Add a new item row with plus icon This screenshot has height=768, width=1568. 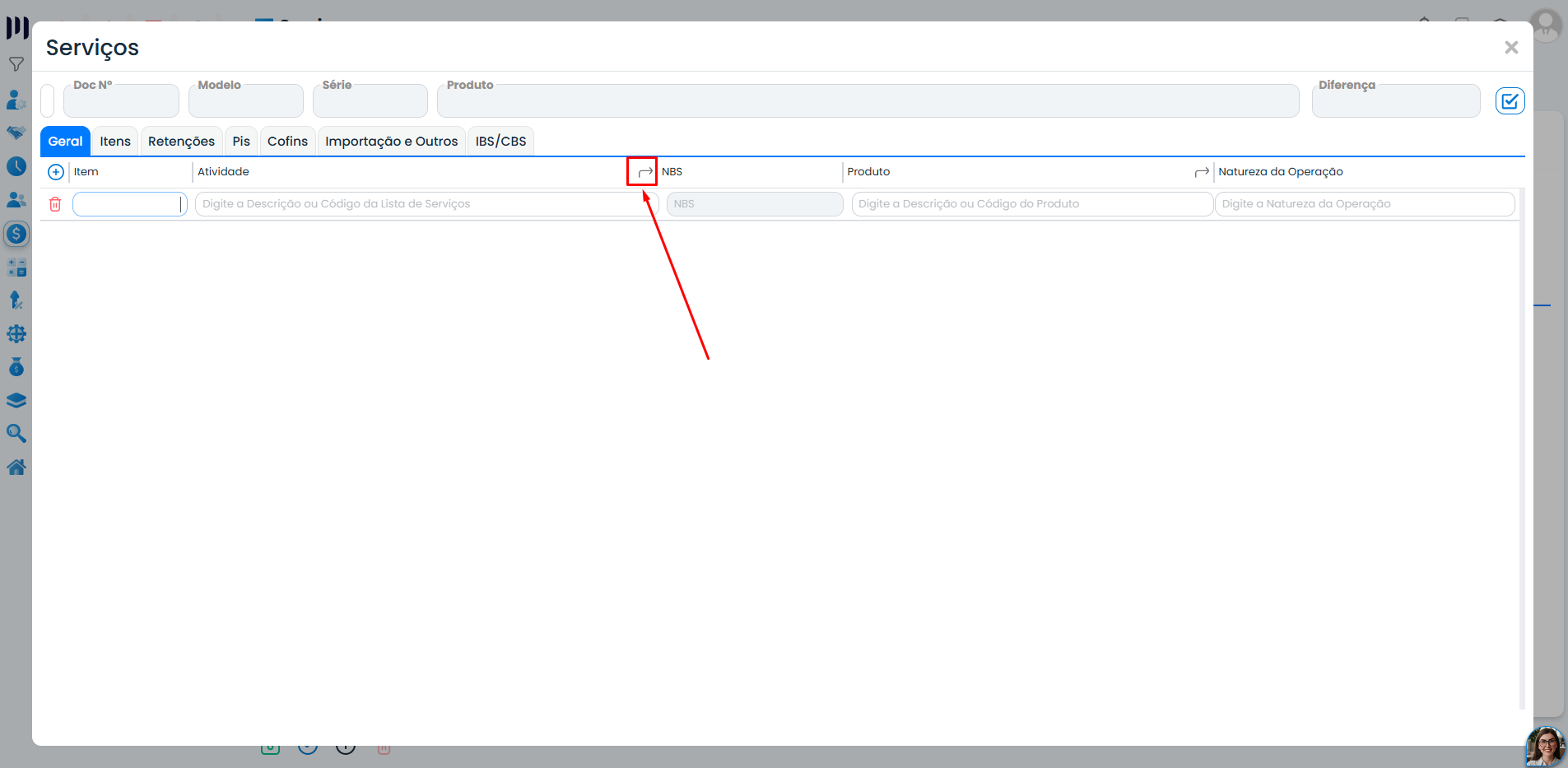tap(56, 172)
